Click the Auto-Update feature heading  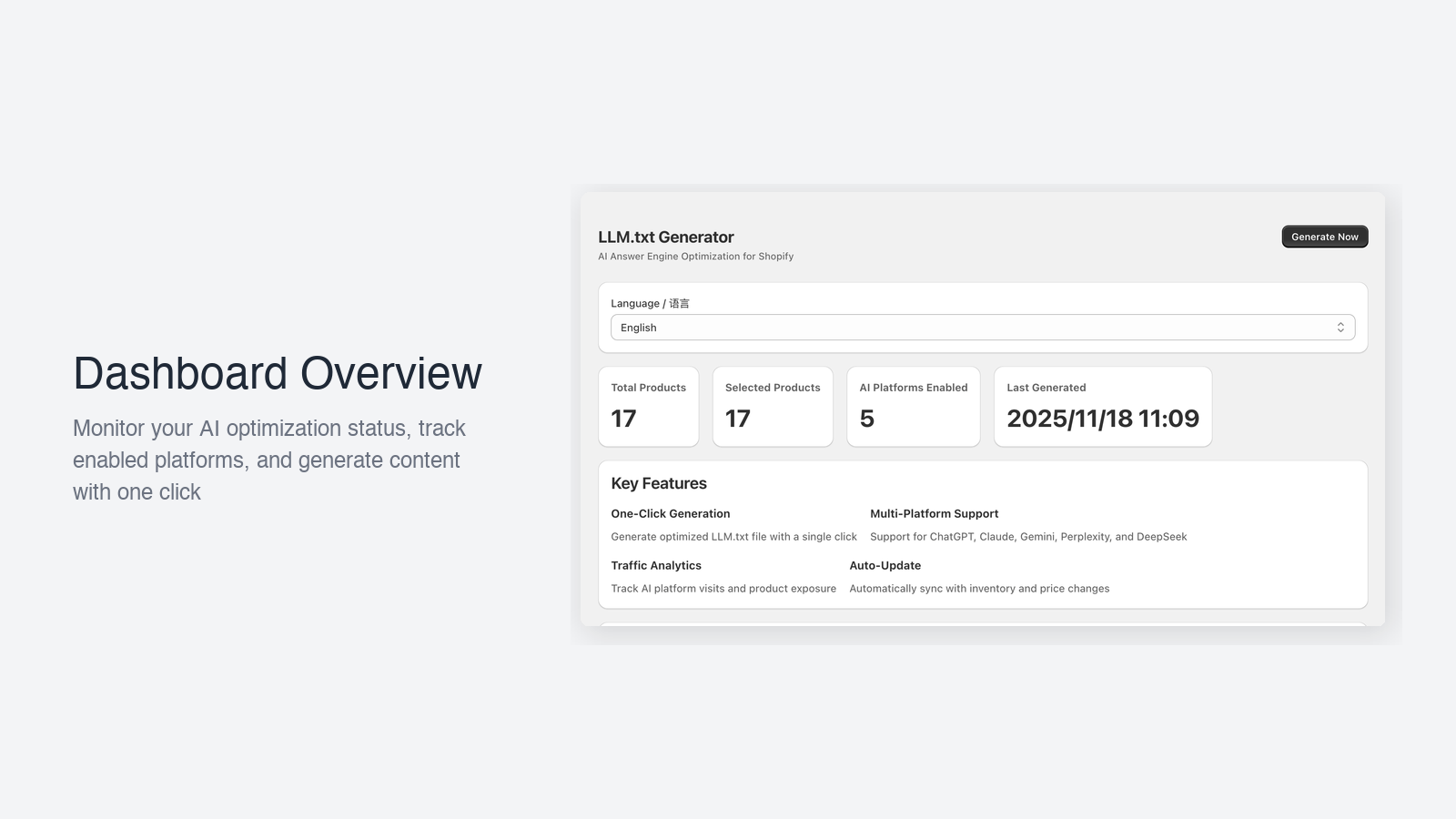pos(885,565)
